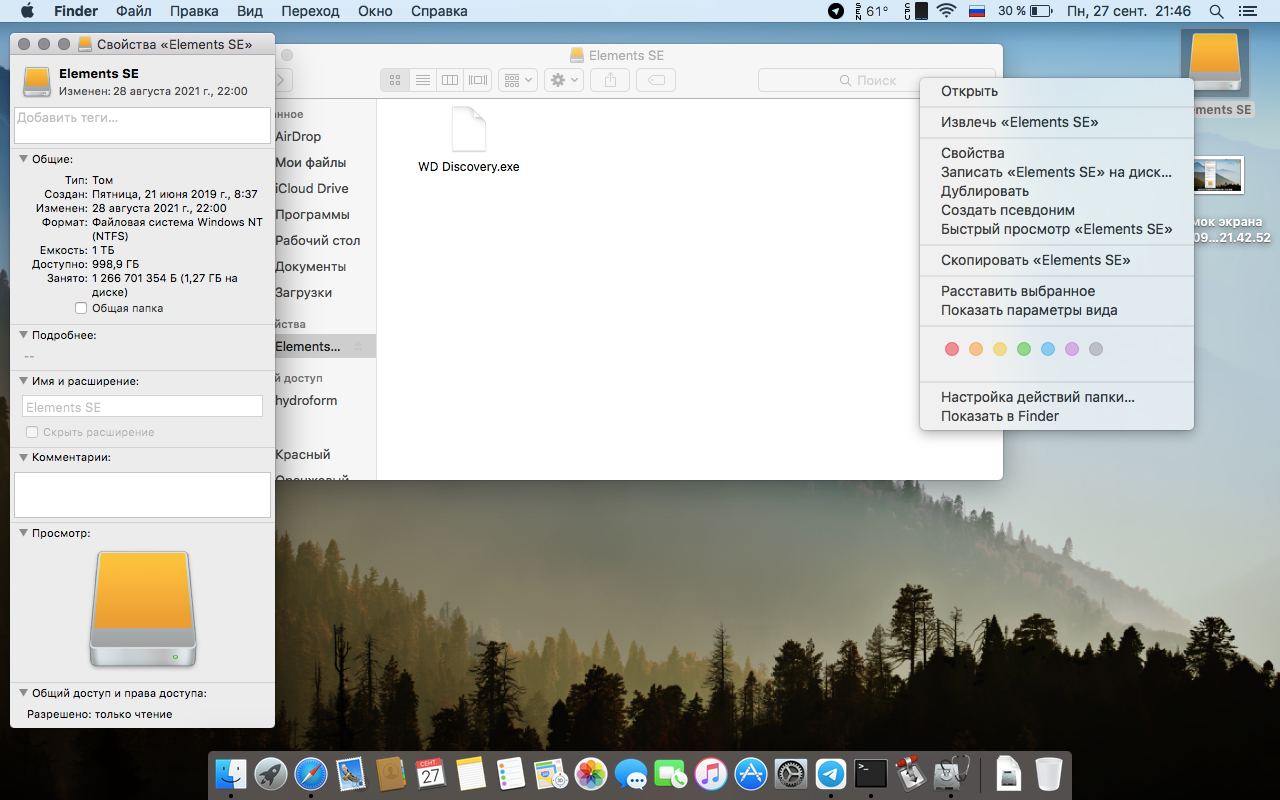Viewport: 1280px width, 800px height.
Task: Click AirDrop in the Finder sidebar
Action: pyautogui.click(x=298, y=136)
